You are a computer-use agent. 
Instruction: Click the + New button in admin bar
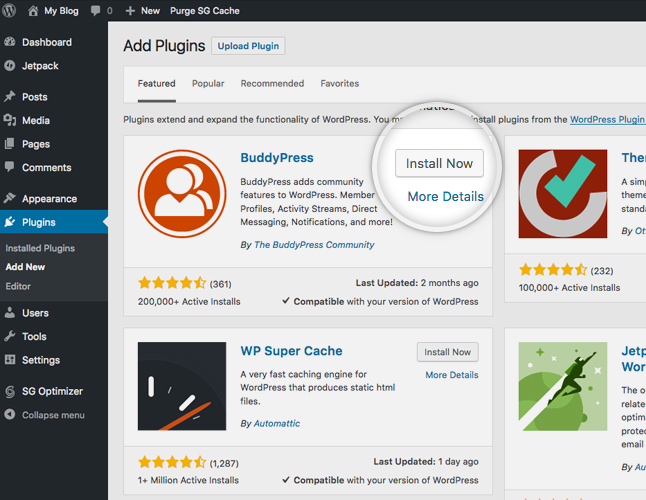tap(142, 10)
